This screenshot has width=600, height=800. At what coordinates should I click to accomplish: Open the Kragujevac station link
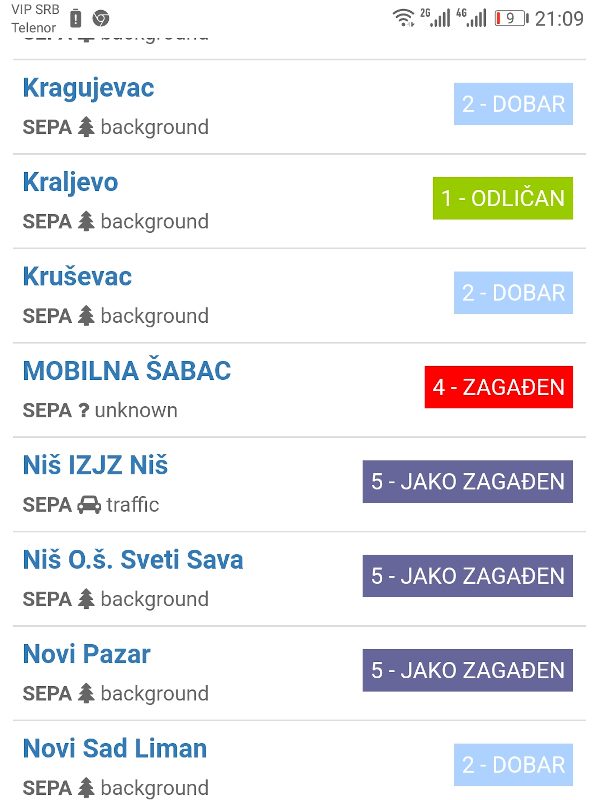[88, 89]
